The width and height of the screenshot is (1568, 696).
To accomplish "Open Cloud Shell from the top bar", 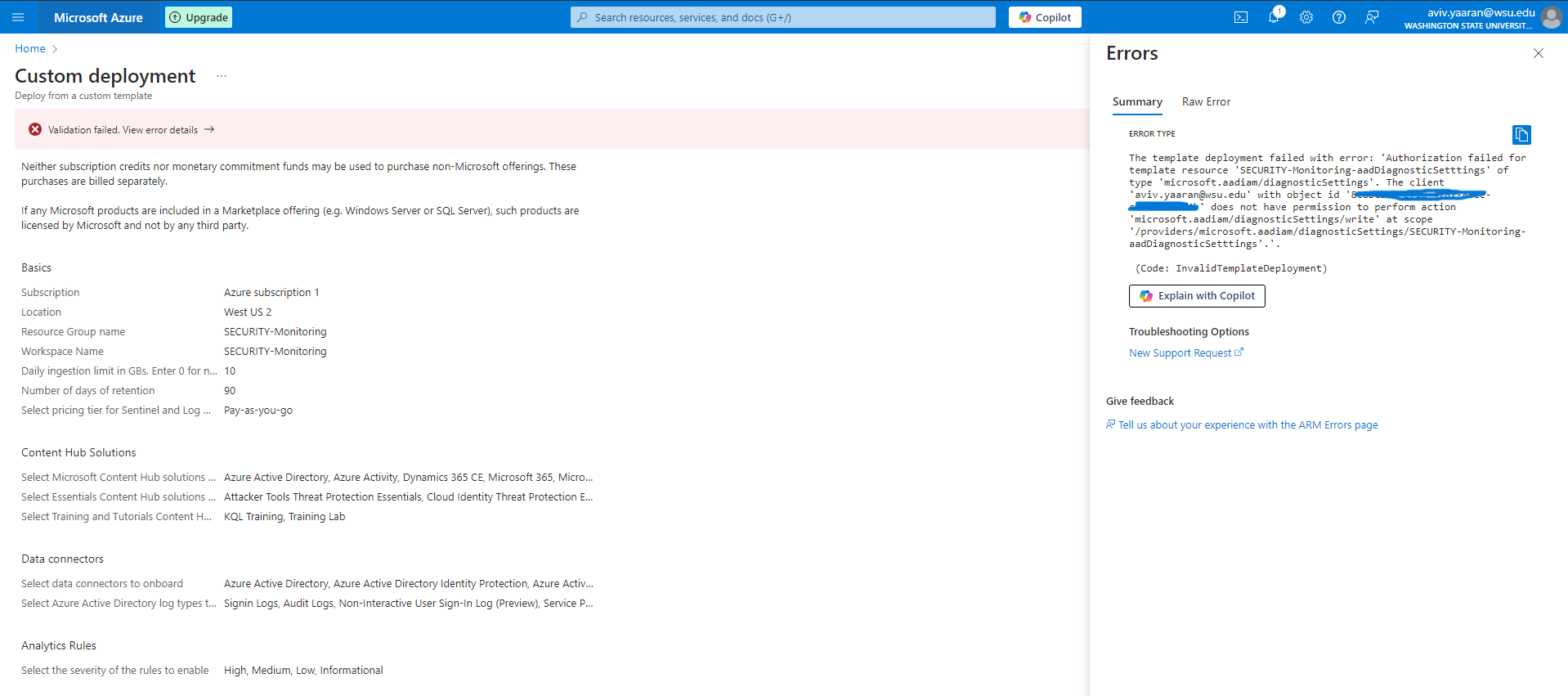I will click(x=1241, y=17).
